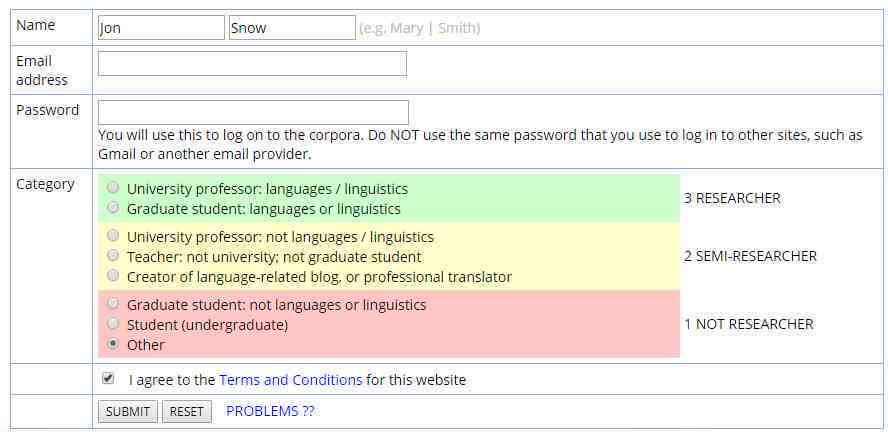Focus the first name field containing Jon
The width and height of the screenshot is (888, 432).
(161, 28)
